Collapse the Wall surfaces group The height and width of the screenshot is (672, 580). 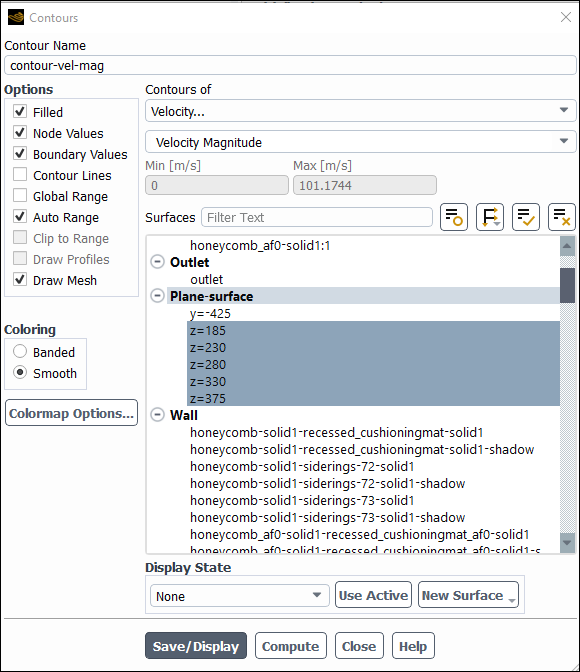click(x=158, y=415)
